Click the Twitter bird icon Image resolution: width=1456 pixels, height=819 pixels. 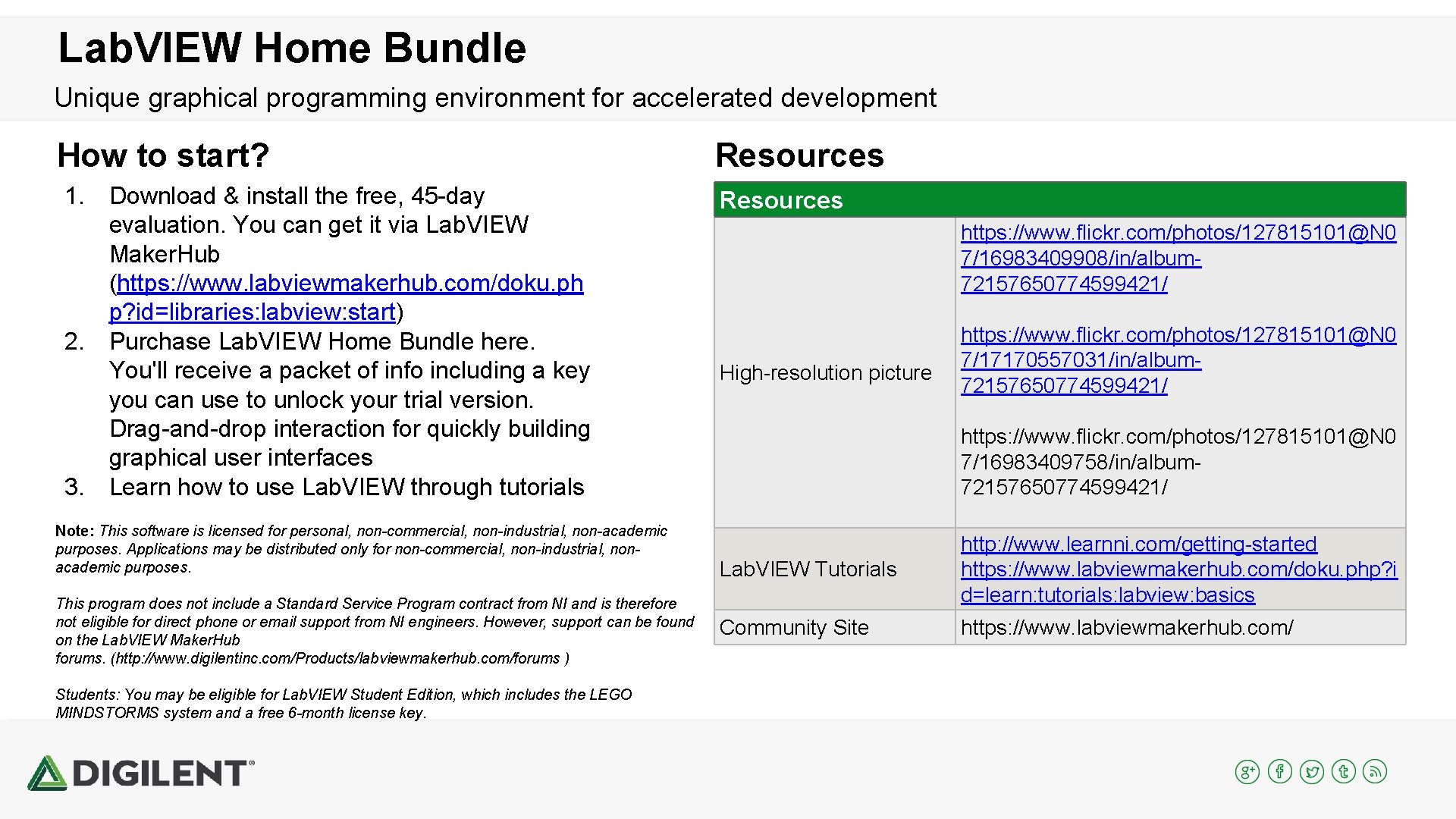click(1311, 772)
